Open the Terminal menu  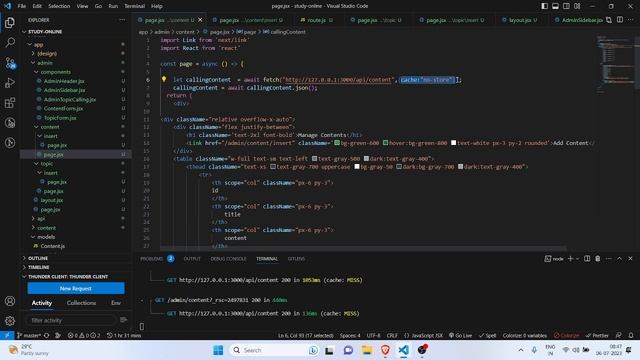point(134,6)
